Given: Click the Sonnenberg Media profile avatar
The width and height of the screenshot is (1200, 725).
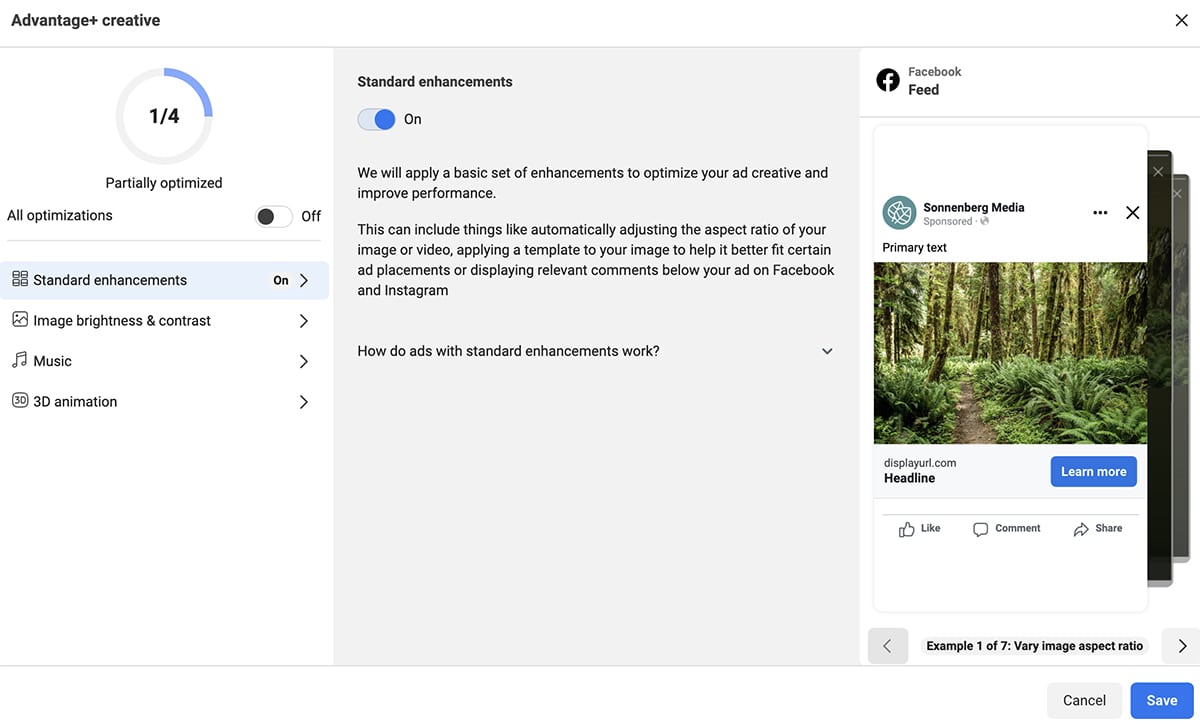Looking at the screenshot, I should tap(899, 212).
